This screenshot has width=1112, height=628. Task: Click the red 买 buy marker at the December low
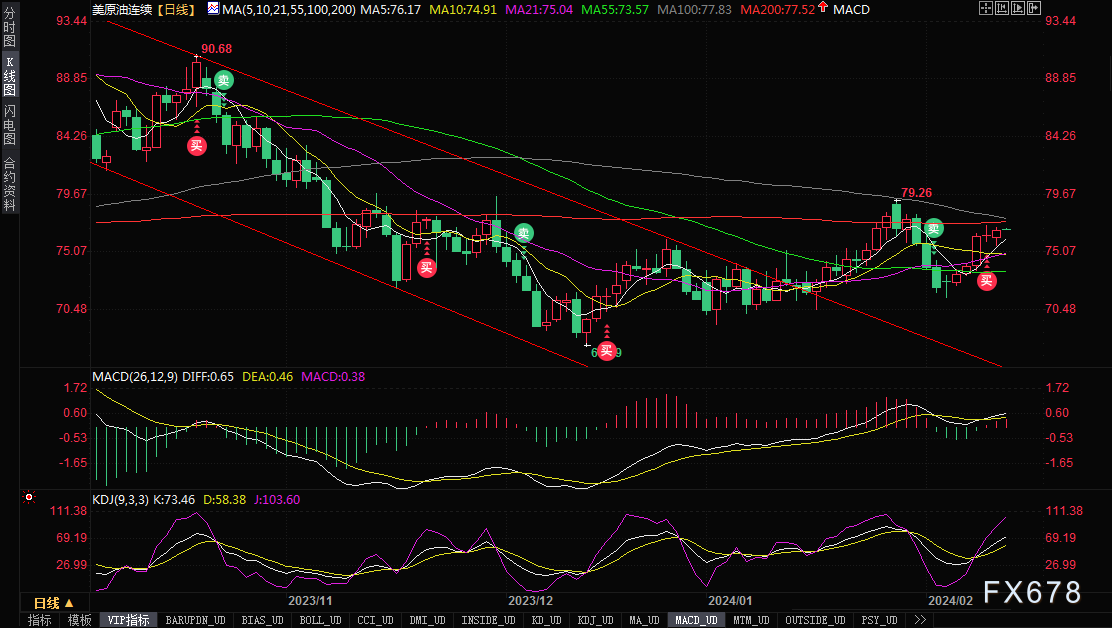(606, 351)
